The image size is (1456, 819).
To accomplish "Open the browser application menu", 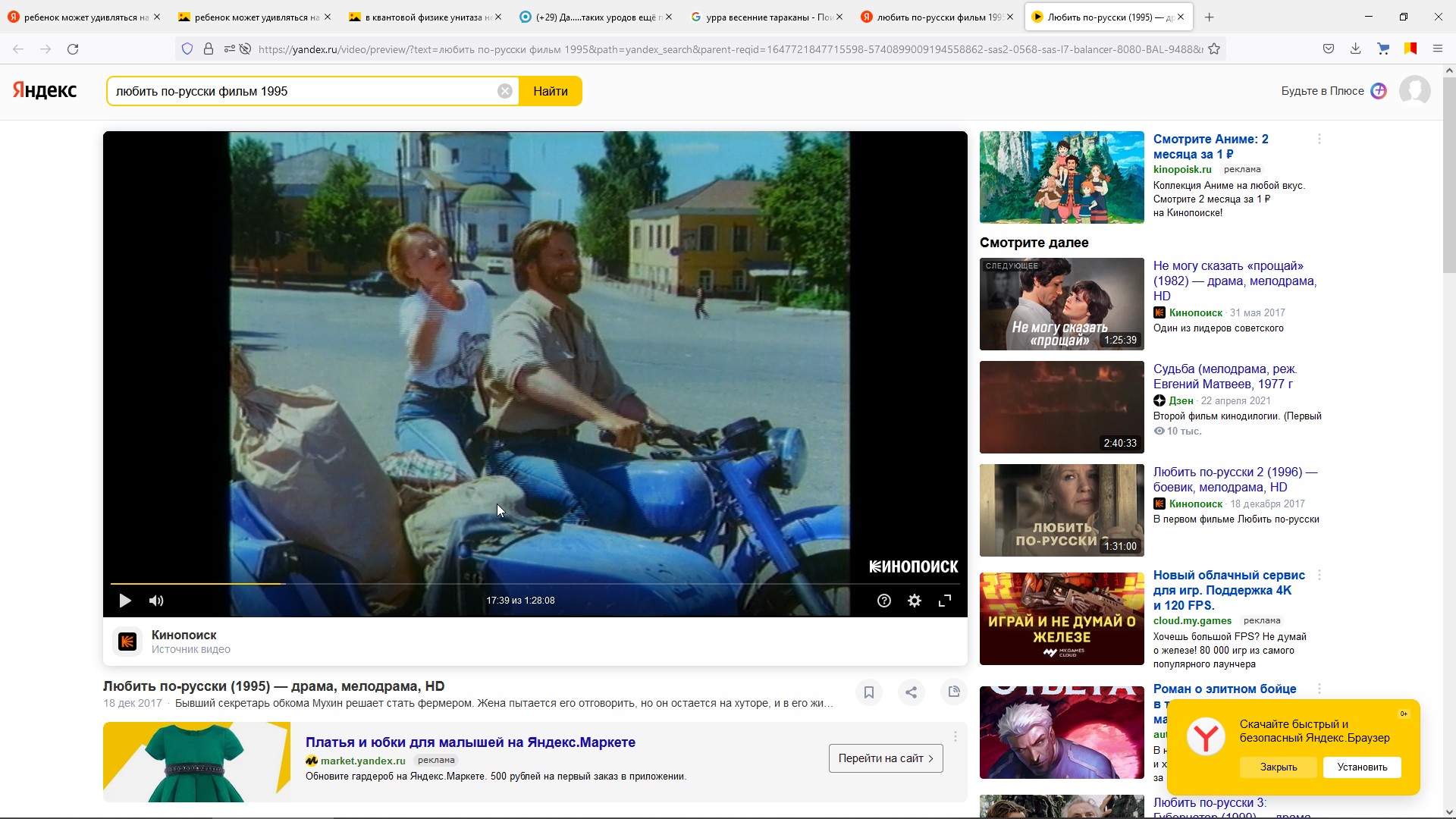I will coord(1438,49).
